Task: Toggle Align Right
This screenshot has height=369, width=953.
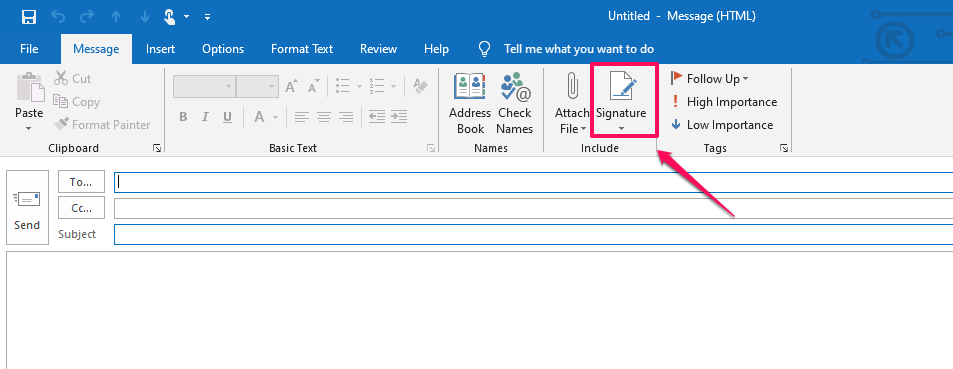Action: [346, 117]
